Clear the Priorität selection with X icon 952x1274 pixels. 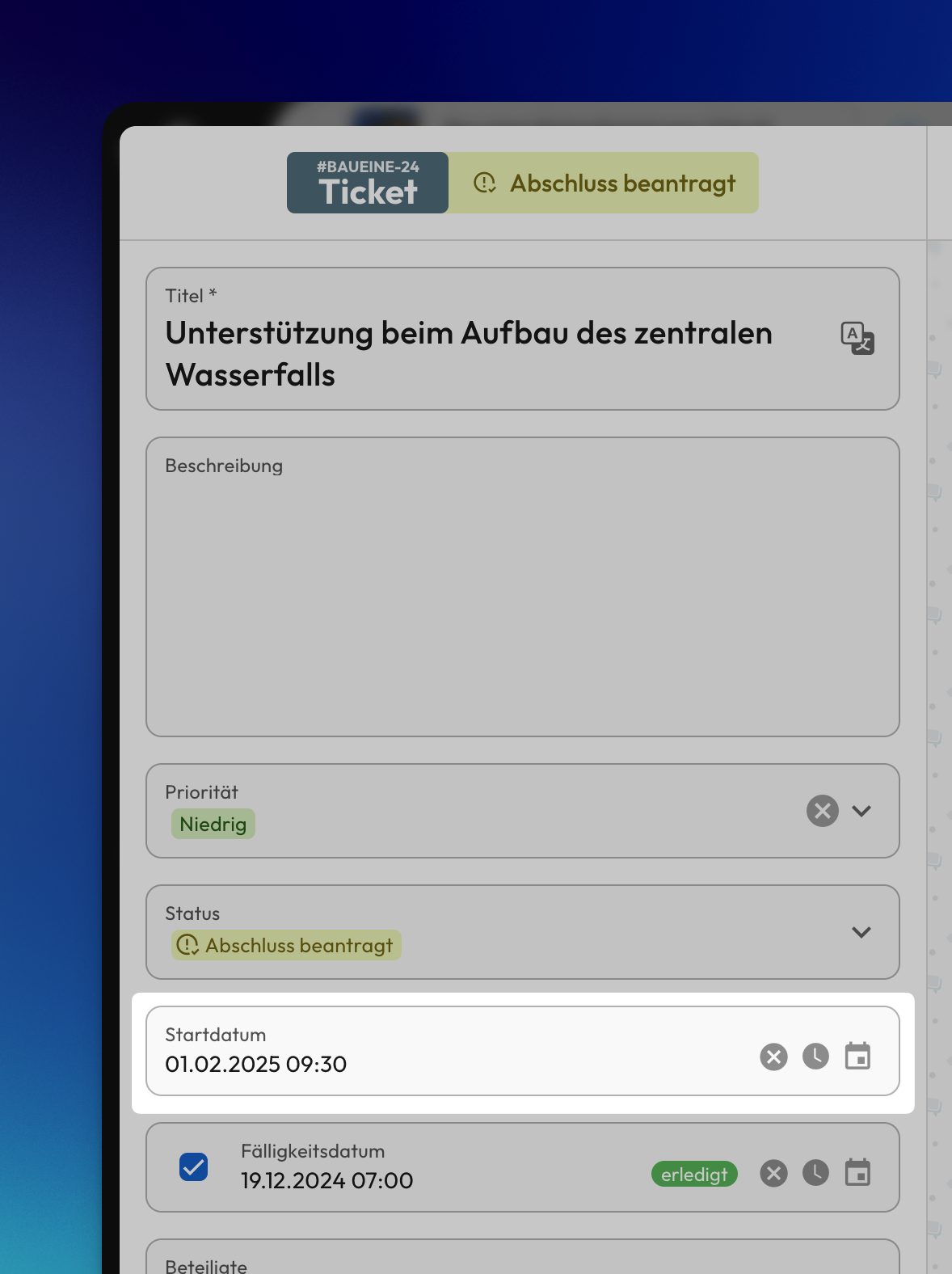[822, 811]
